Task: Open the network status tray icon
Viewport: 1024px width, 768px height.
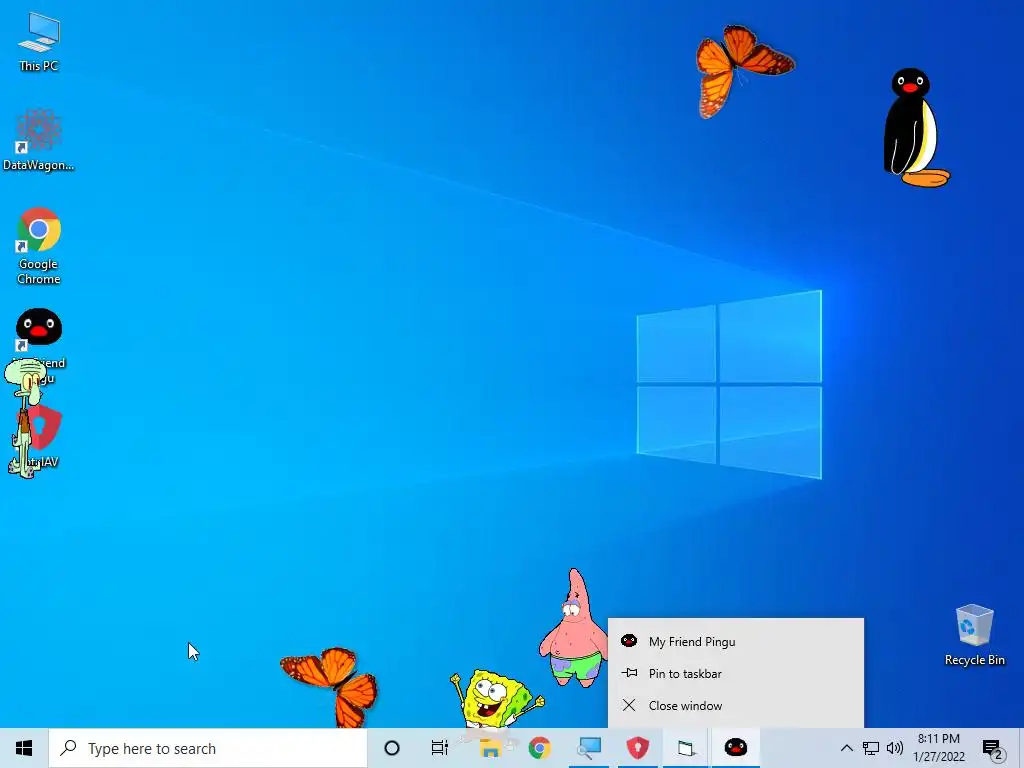Action: click(871, 748)
